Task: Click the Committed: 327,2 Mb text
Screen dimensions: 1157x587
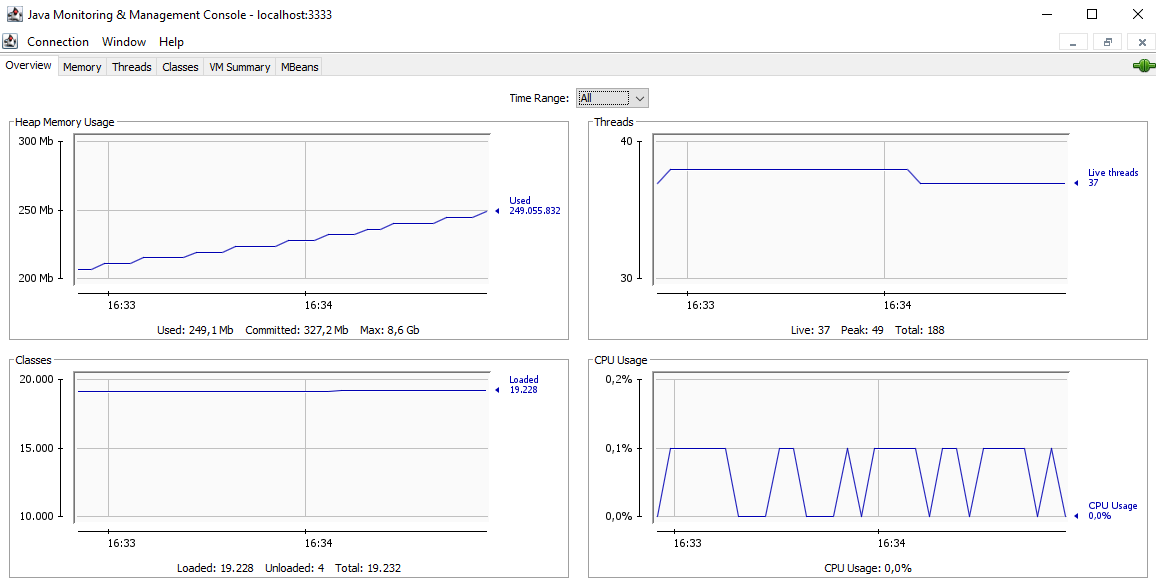Action: pos(297,330)
